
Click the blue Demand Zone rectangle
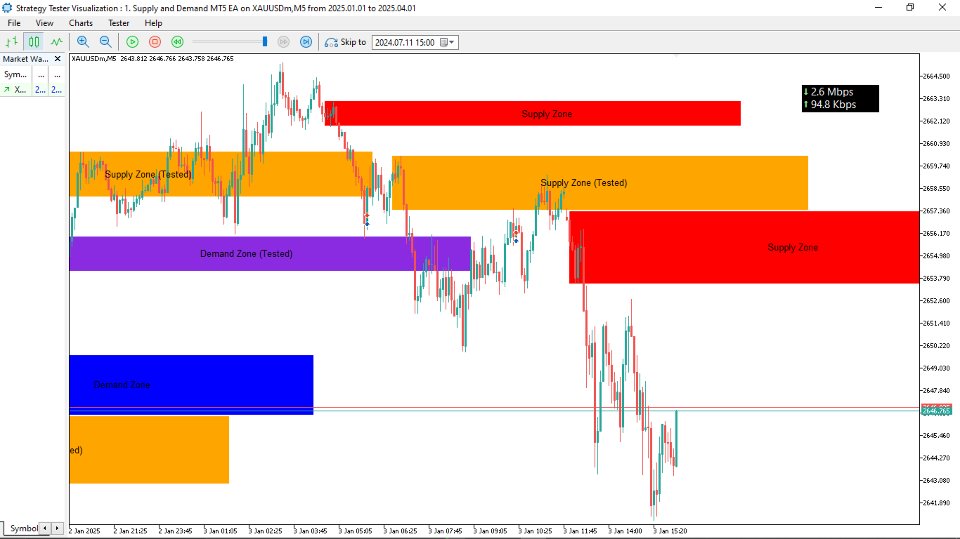191,385
